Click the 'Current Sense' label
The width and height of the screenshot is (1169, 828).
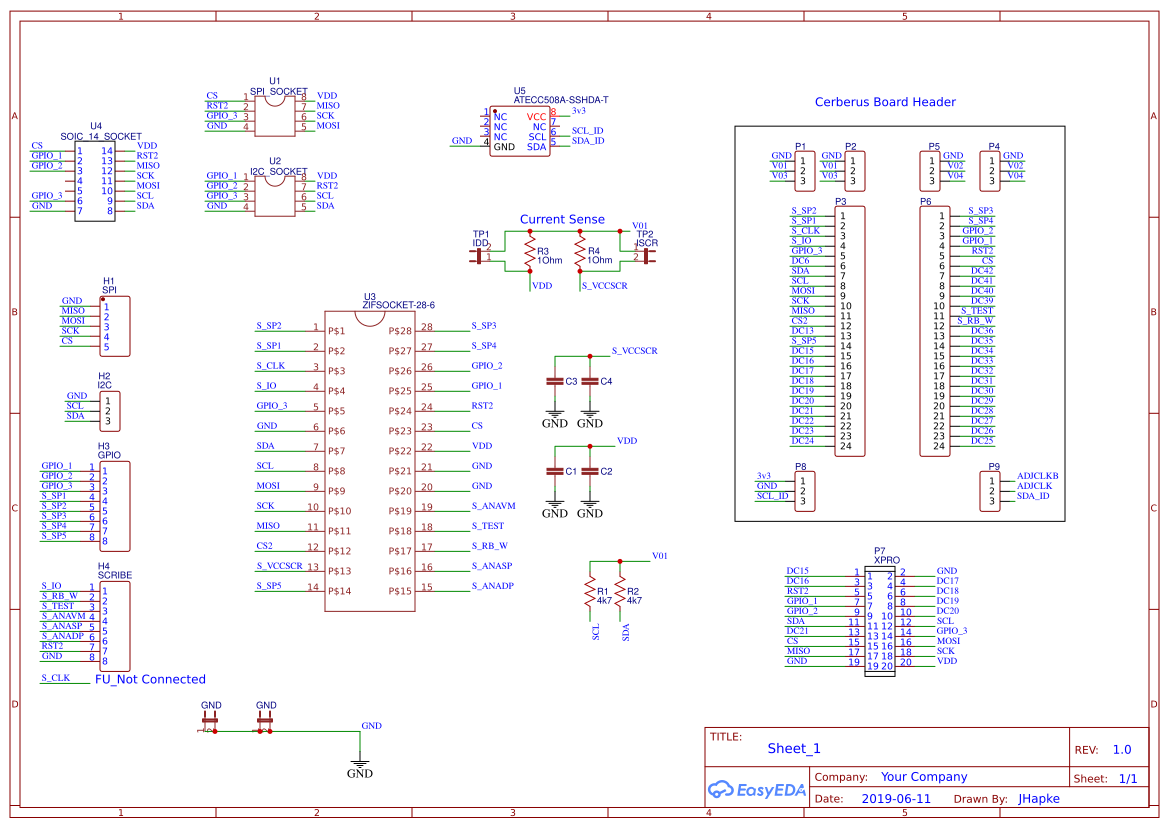[x=562, y=219]
